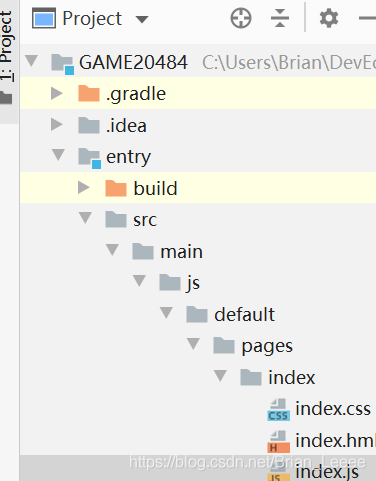Click the Project view window icon
Viewport: 376px width, 481px height.
(44, 18)
